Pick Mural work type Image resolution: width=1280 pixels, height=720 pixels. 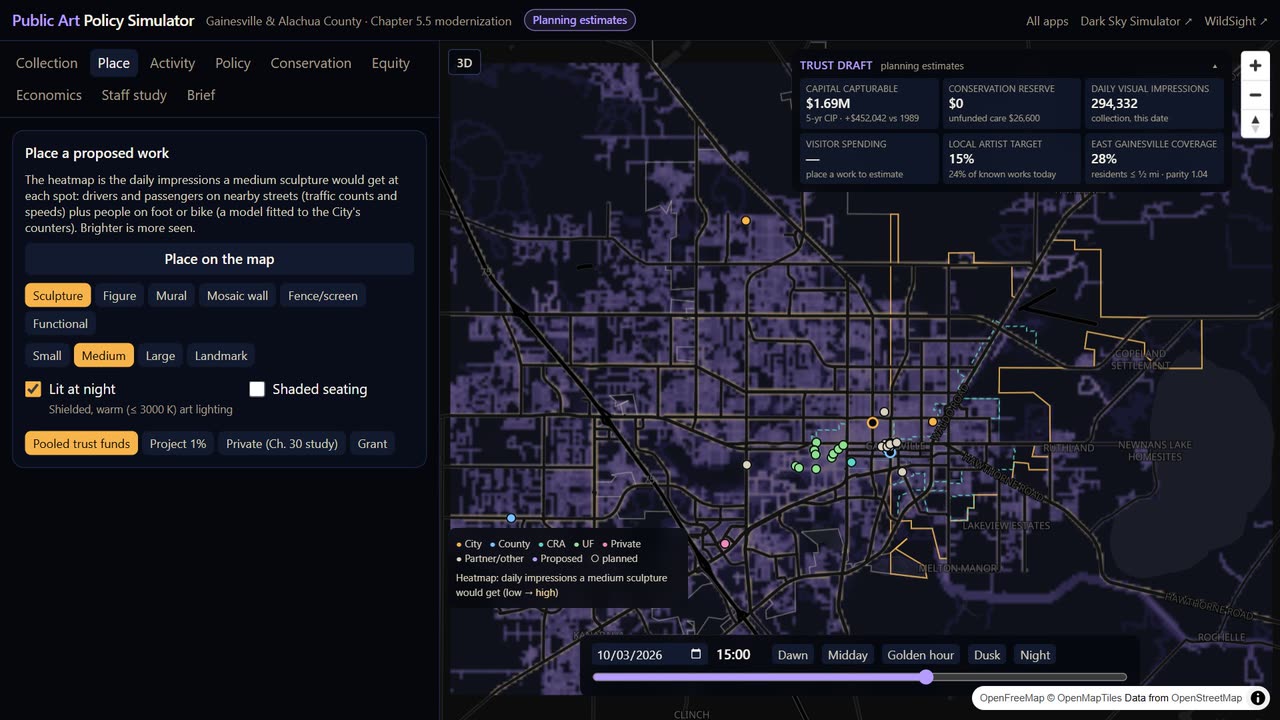click(171, 296)
